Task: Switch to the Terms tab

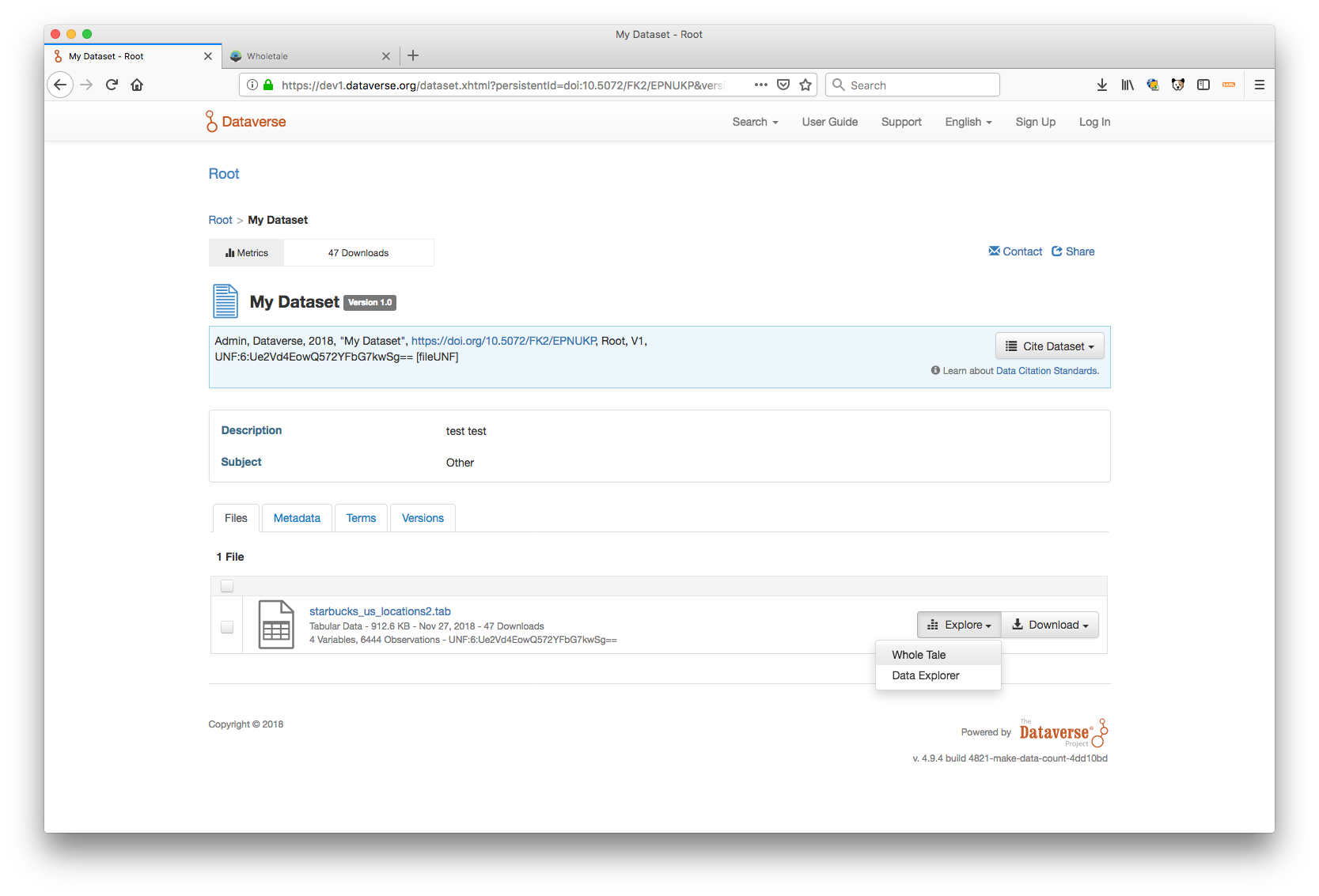Action: pyautogui.click(x=361, y=518)
